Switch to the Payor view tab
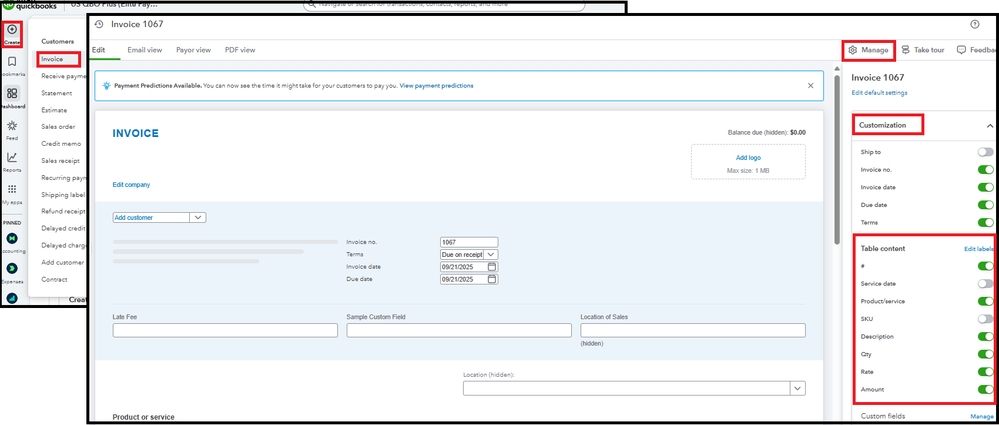Screen dimensions: 999x425 point(193,50)
